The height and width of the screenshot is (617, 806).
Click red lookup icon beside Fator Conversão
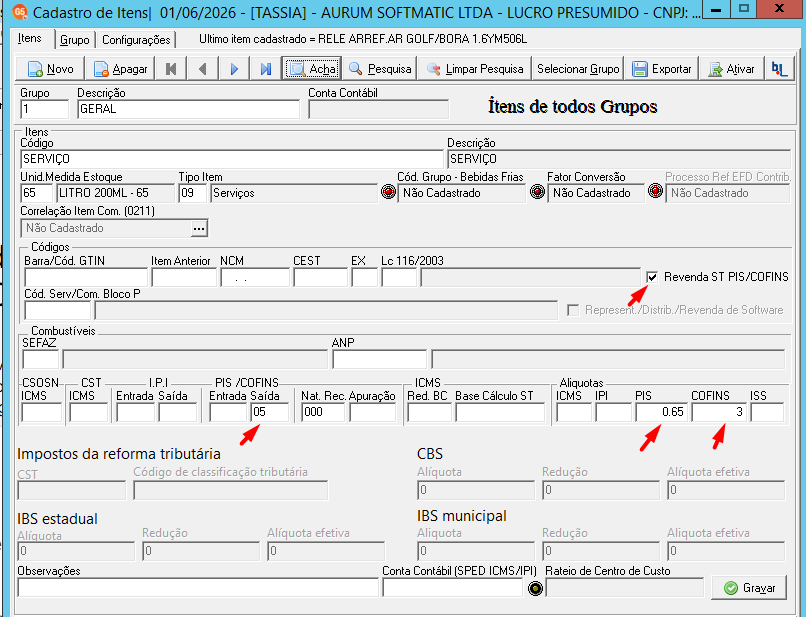click(537, 192)
